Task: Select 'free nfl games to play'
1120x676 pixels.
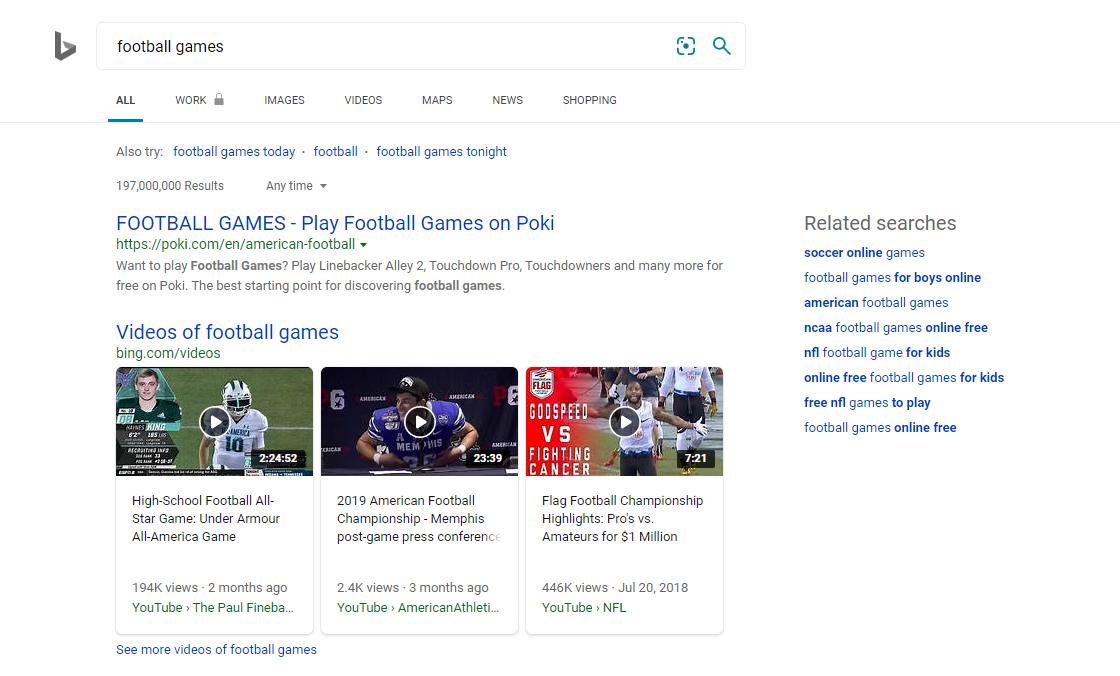Action: (867, 402)
